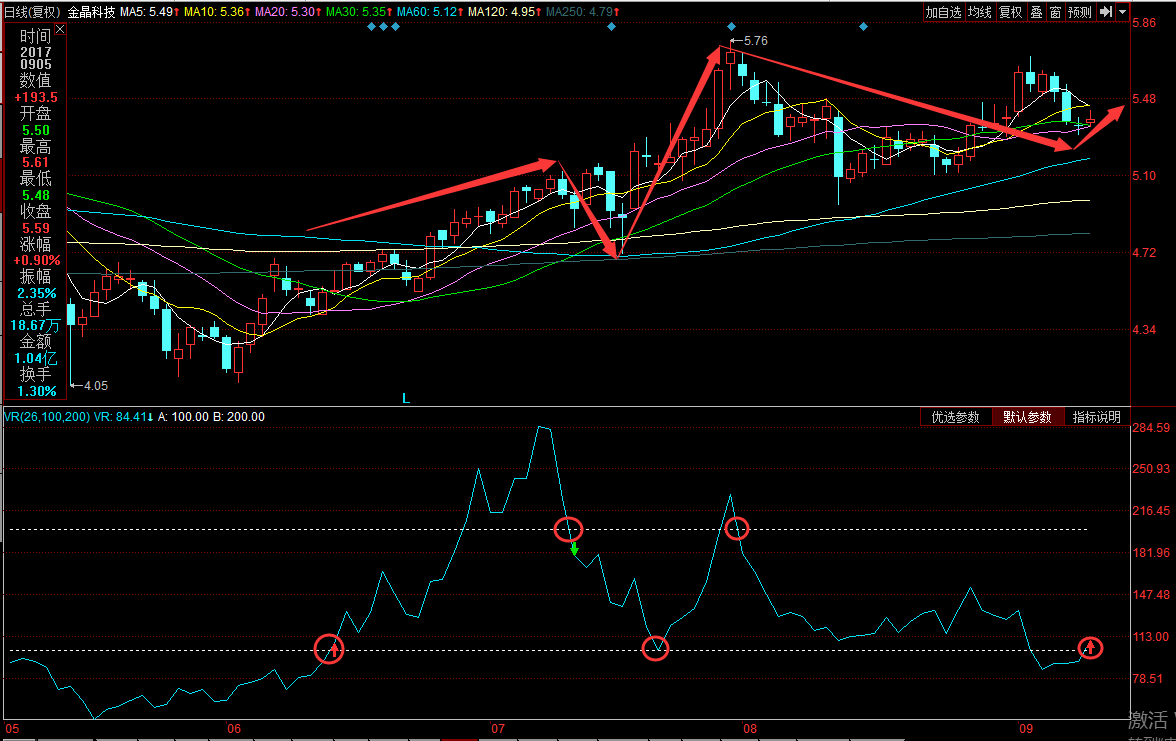Click the 5.76 high price label
The image size is (1176, 741).
tap(755, 41)
